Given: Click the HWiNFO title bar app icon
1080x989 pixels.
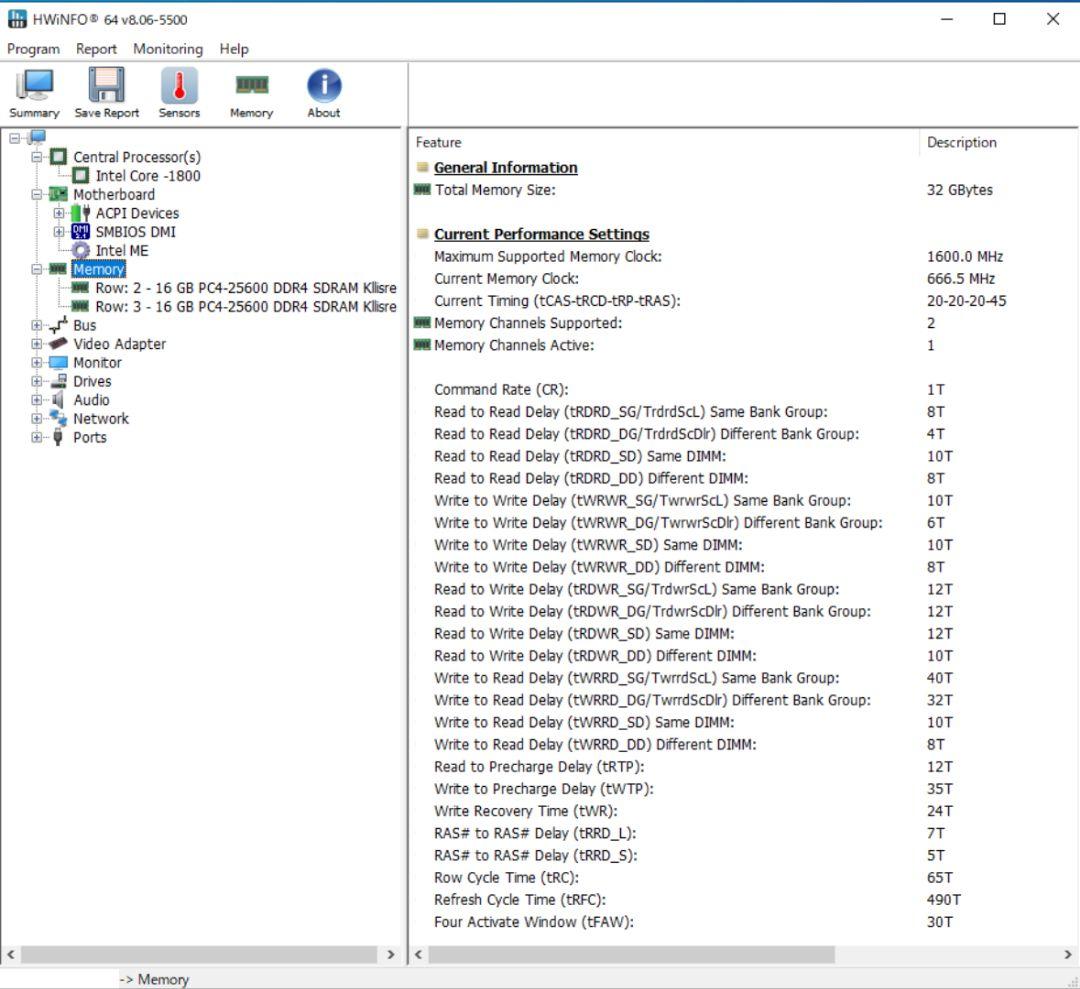Looking at the screenshot, I should point(17,19).
